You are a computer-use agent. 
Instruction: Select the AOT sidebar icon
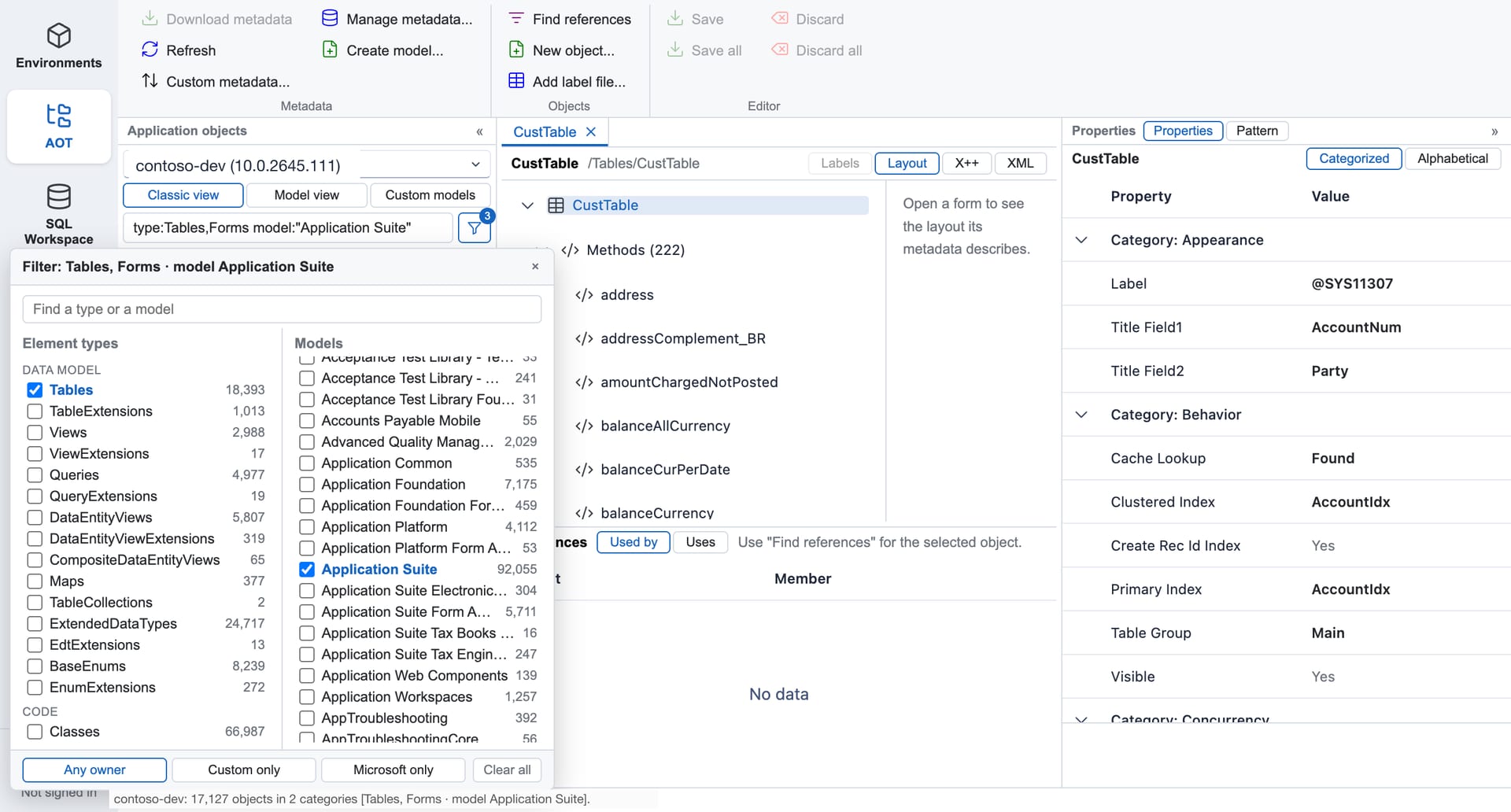(59, 116)
